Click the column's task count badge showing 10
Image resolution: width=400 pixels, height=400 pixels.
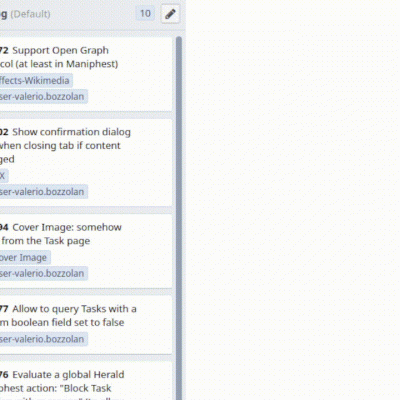click(x=145, y=14)
